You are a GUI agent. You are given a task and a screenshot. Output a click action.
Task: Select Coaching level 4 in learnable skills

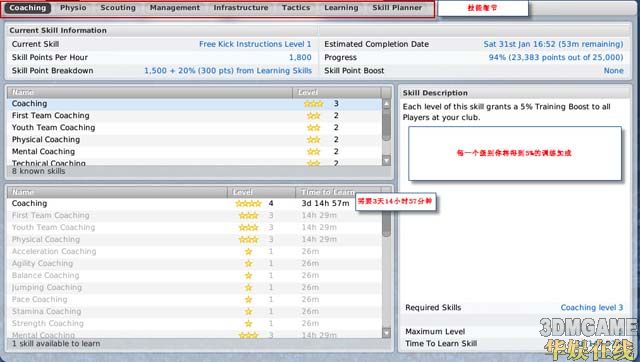click(x=194, y=203)
